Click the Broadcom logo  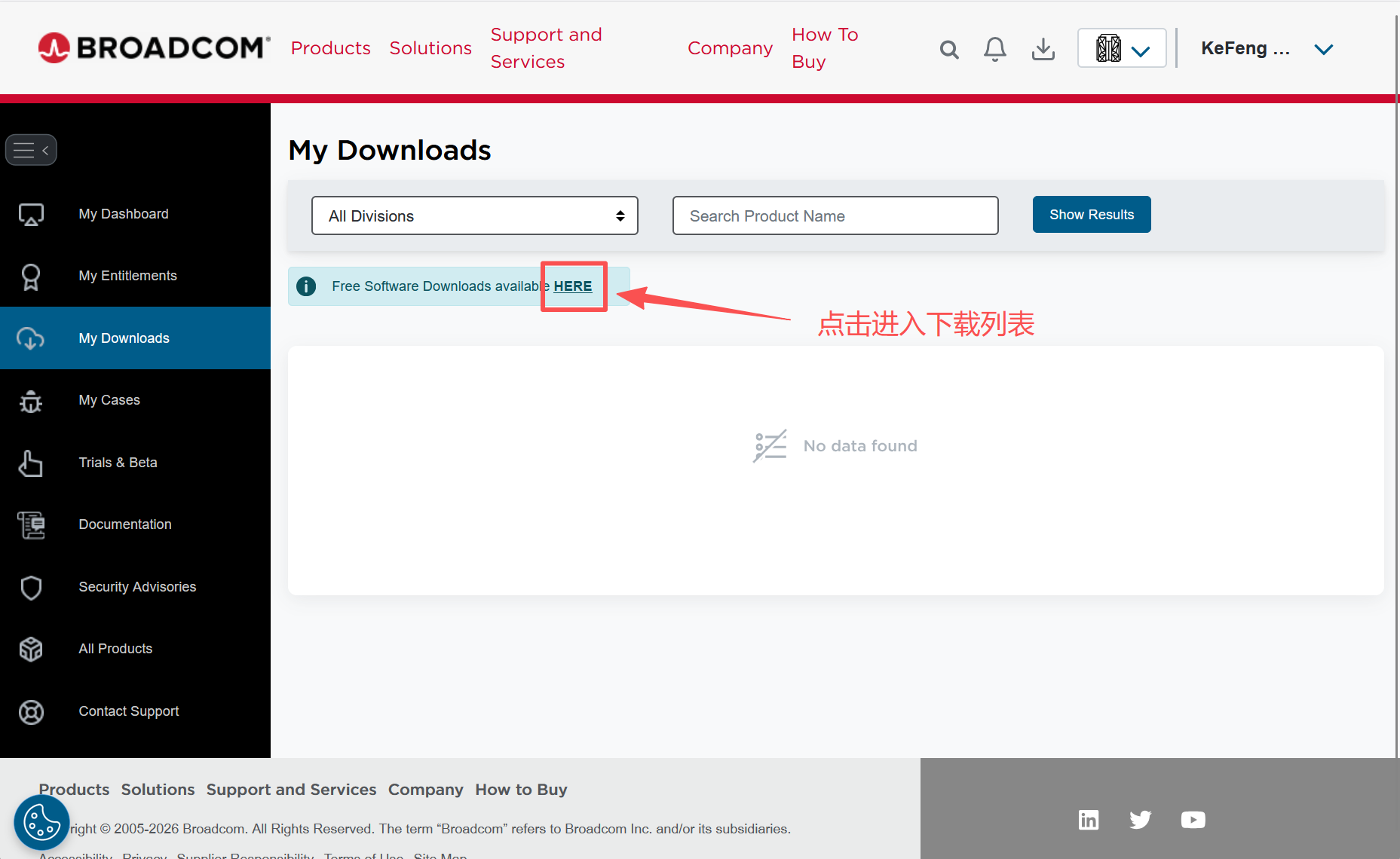pos(154,48)
